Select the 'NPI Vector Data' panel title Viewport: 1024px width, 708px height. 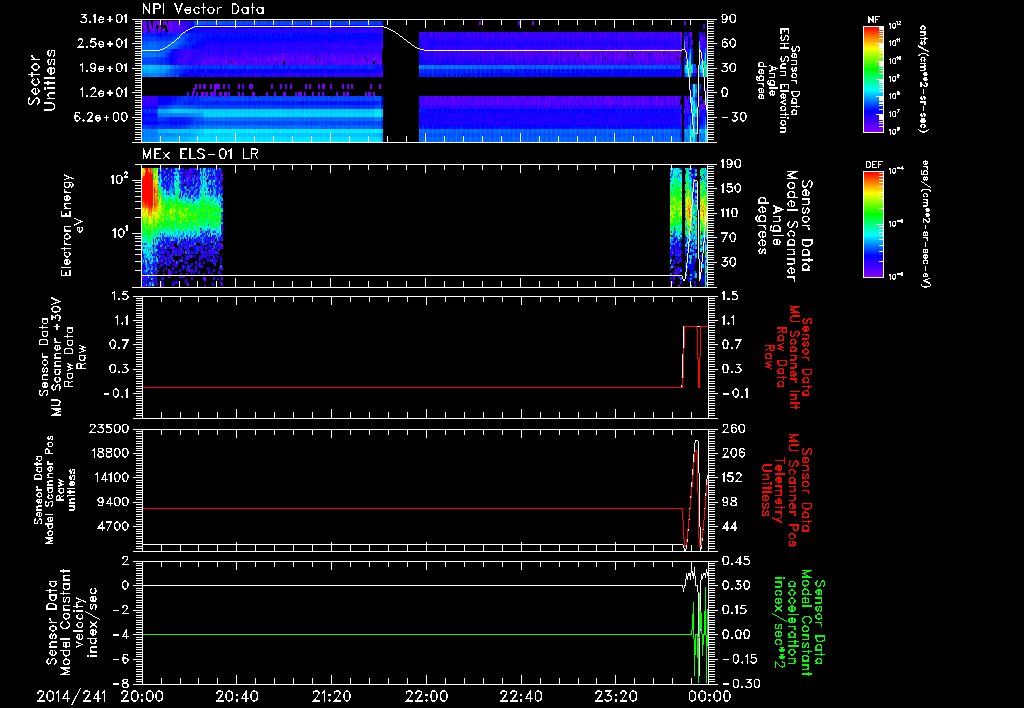(x=203, y=9)
